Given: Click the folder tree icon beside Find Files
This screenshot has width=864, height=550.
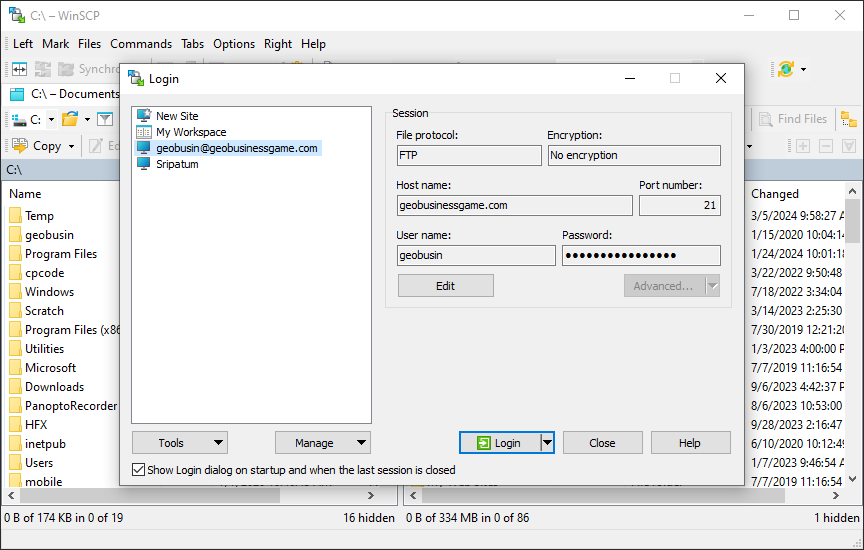Looking at the screenshot, I should [848, 119].
